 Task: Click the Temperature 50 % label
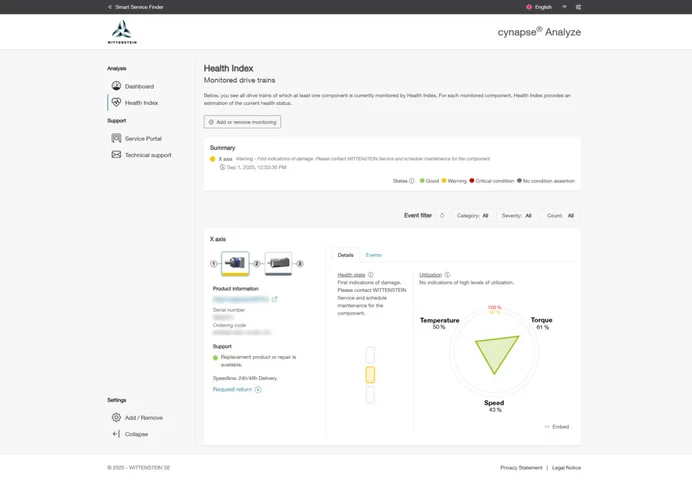pyautogui.click(x=440, y=323)
